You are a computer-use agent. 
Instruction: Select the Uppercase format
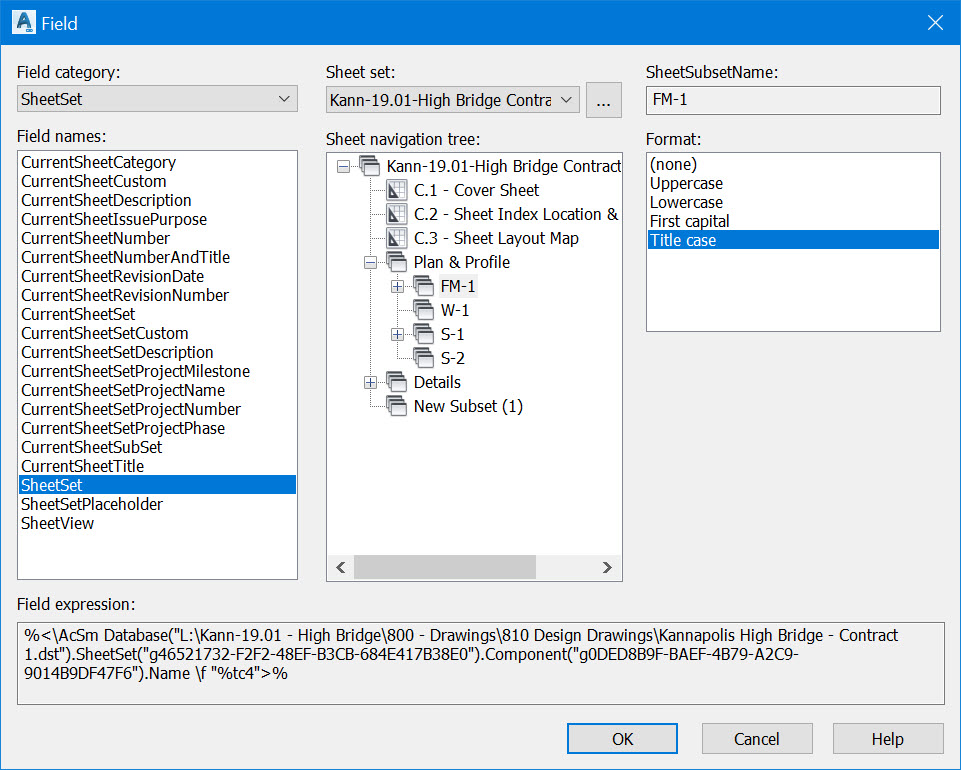tap(793, 183)
